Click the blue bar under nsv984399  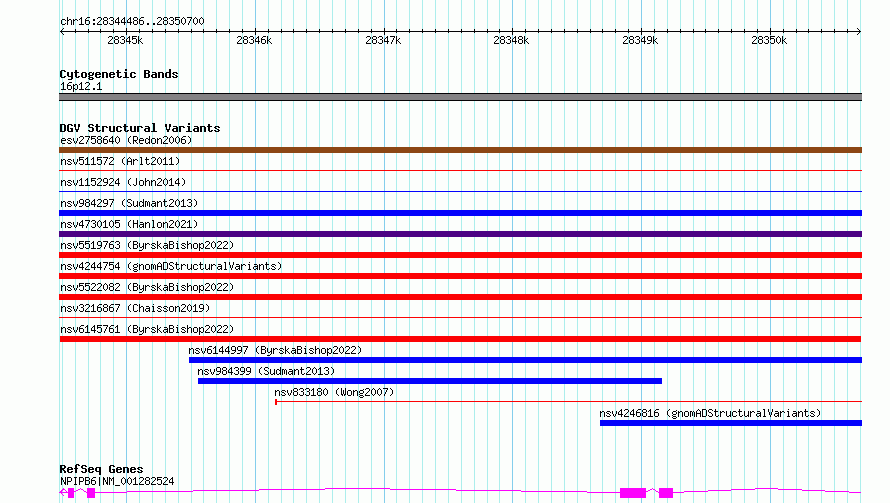pos(430,381)
